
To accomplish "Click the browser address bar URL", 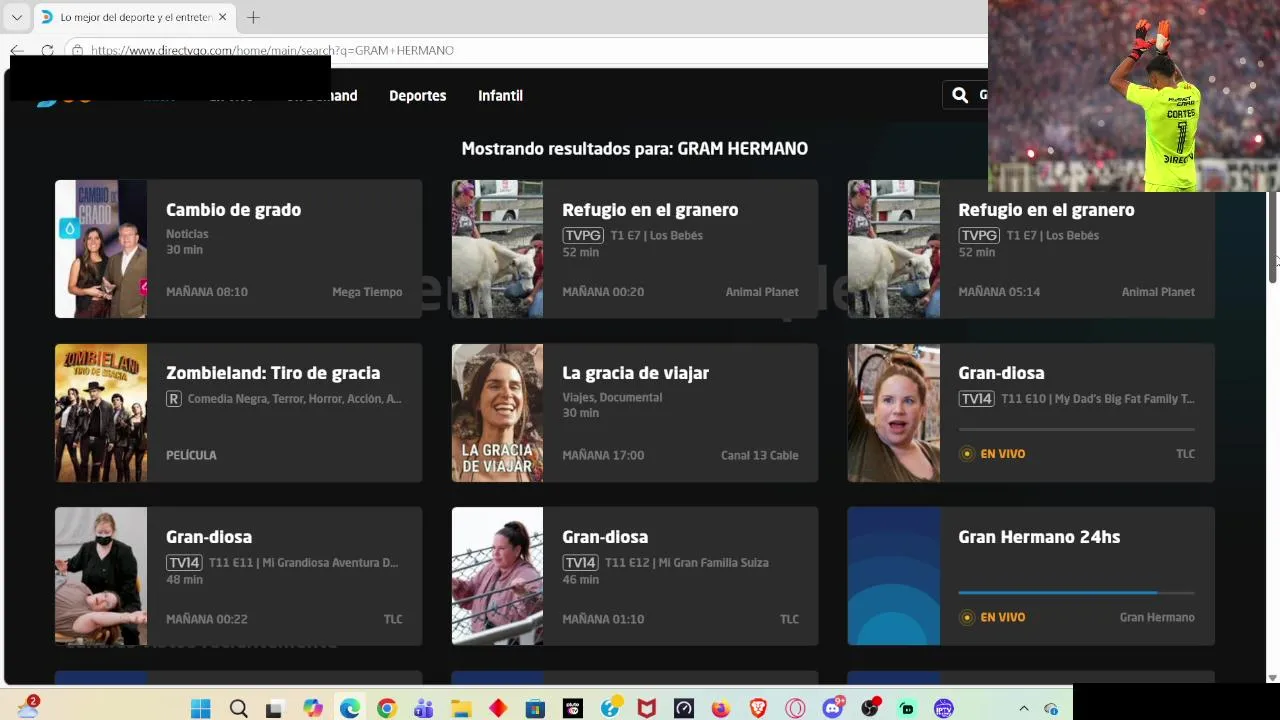I will coord(272,50).
